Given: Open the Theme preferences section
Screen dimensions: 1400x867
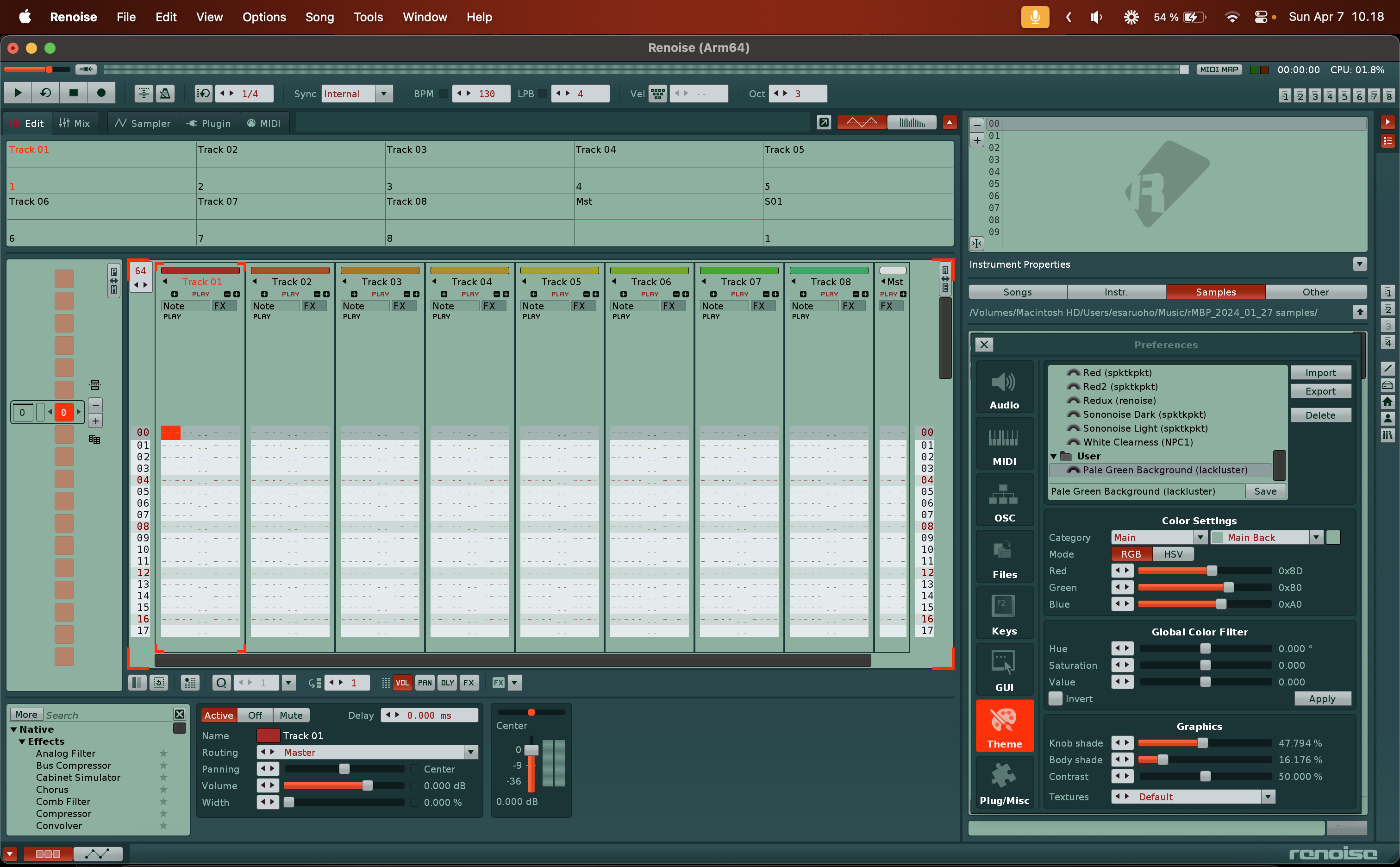Looking at the screenshot, I should click(1004, 725).
